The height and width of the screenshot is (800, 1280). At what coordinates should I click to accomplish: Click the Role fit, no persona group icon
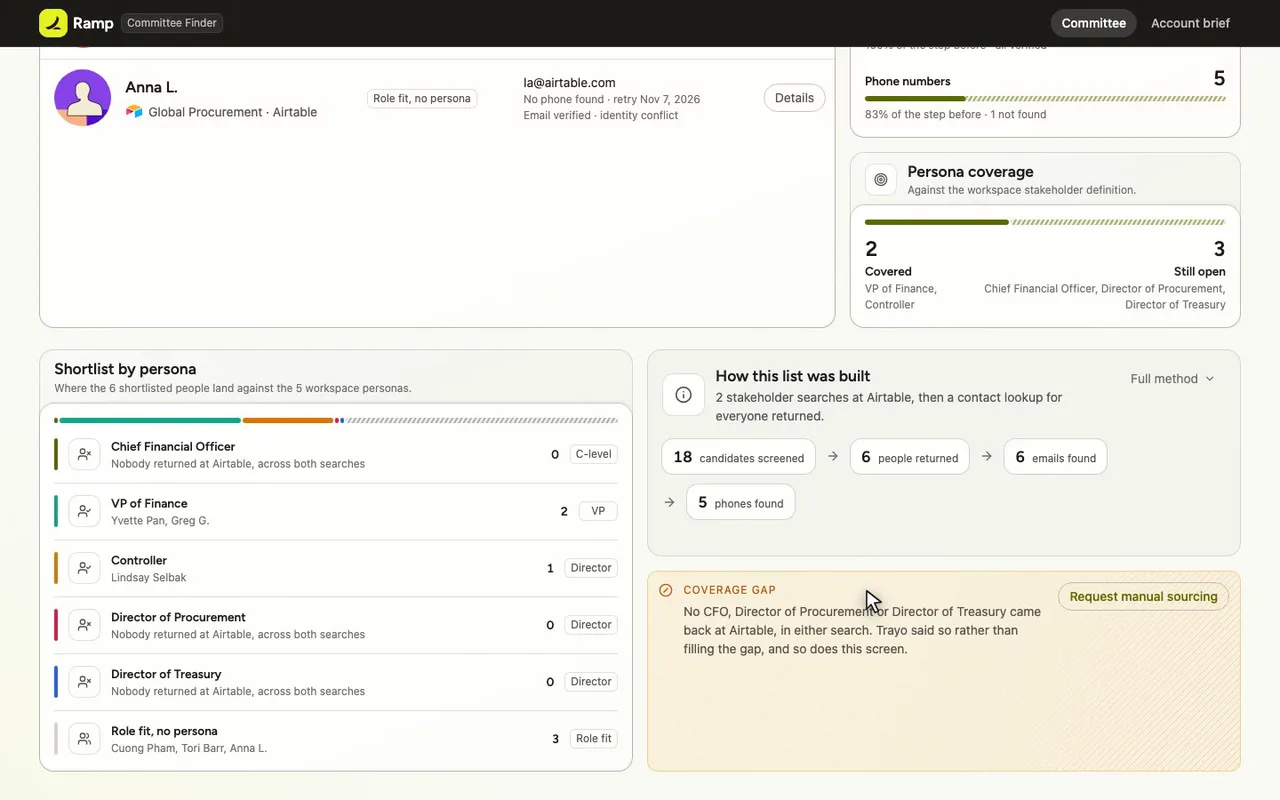pyautogui.click(x=85, y=739)
